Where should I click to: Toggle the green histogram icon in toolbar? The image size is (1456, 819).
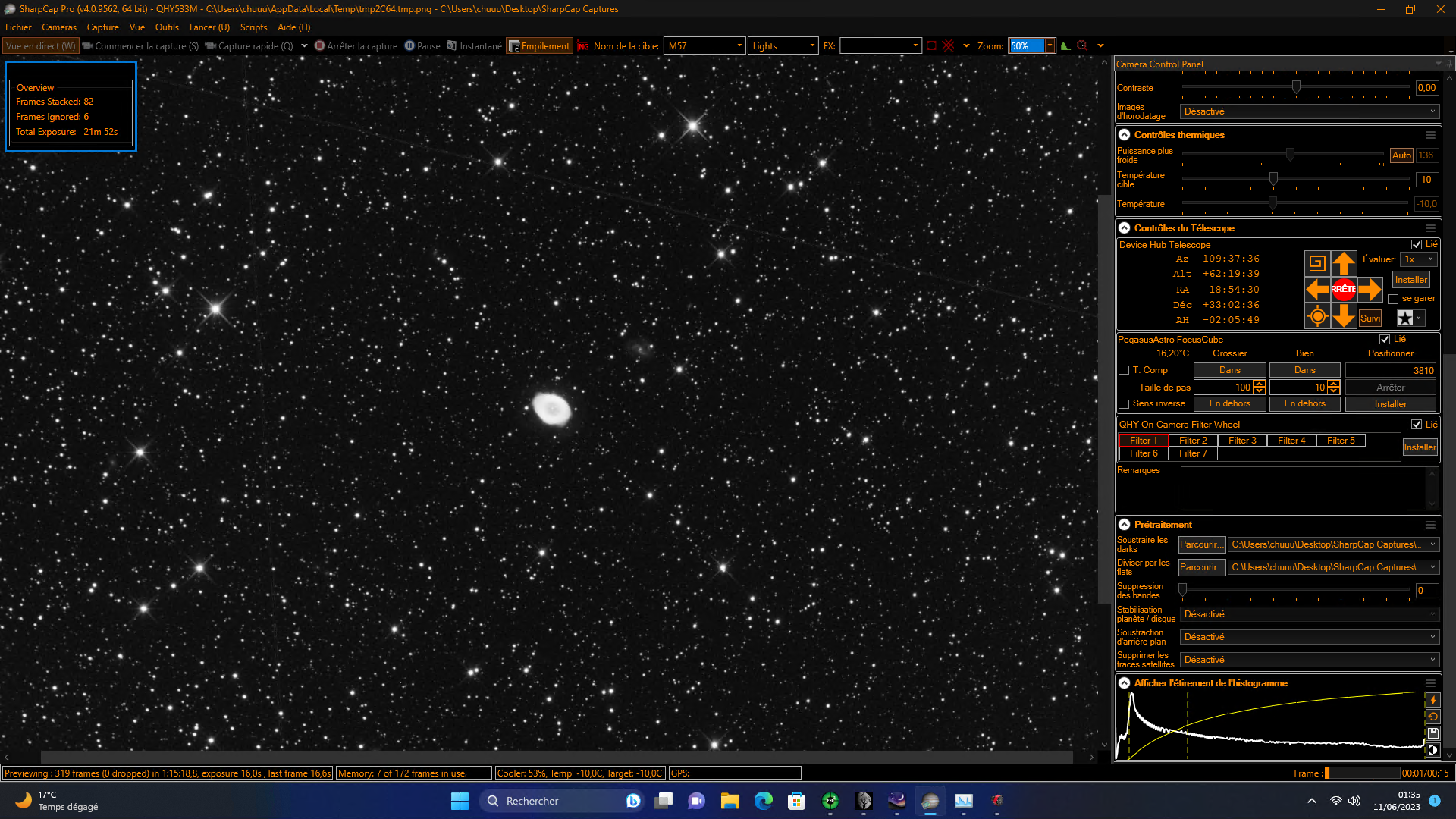tap(1065, 46)
